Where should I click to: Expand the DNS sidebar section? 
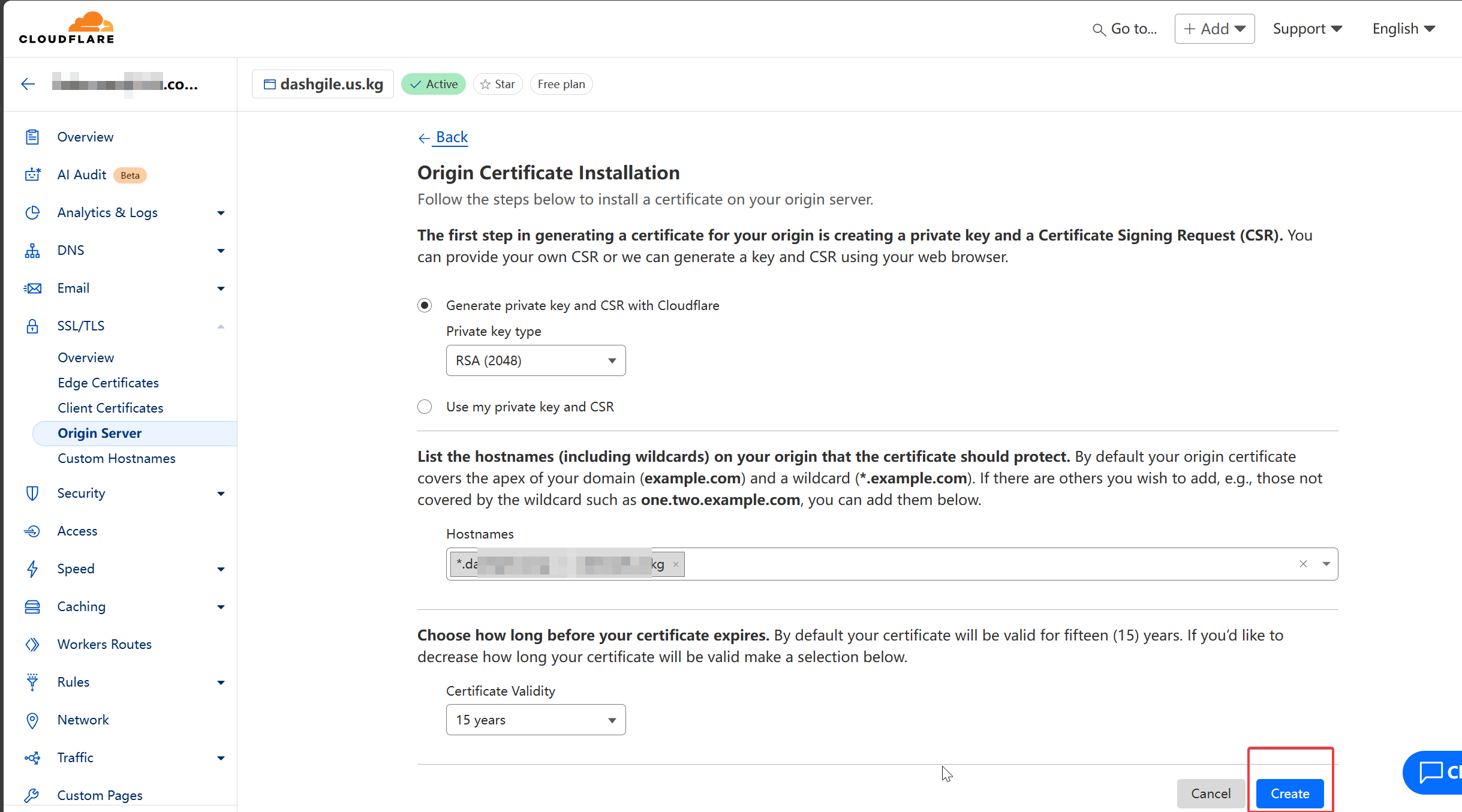(221, 251)
